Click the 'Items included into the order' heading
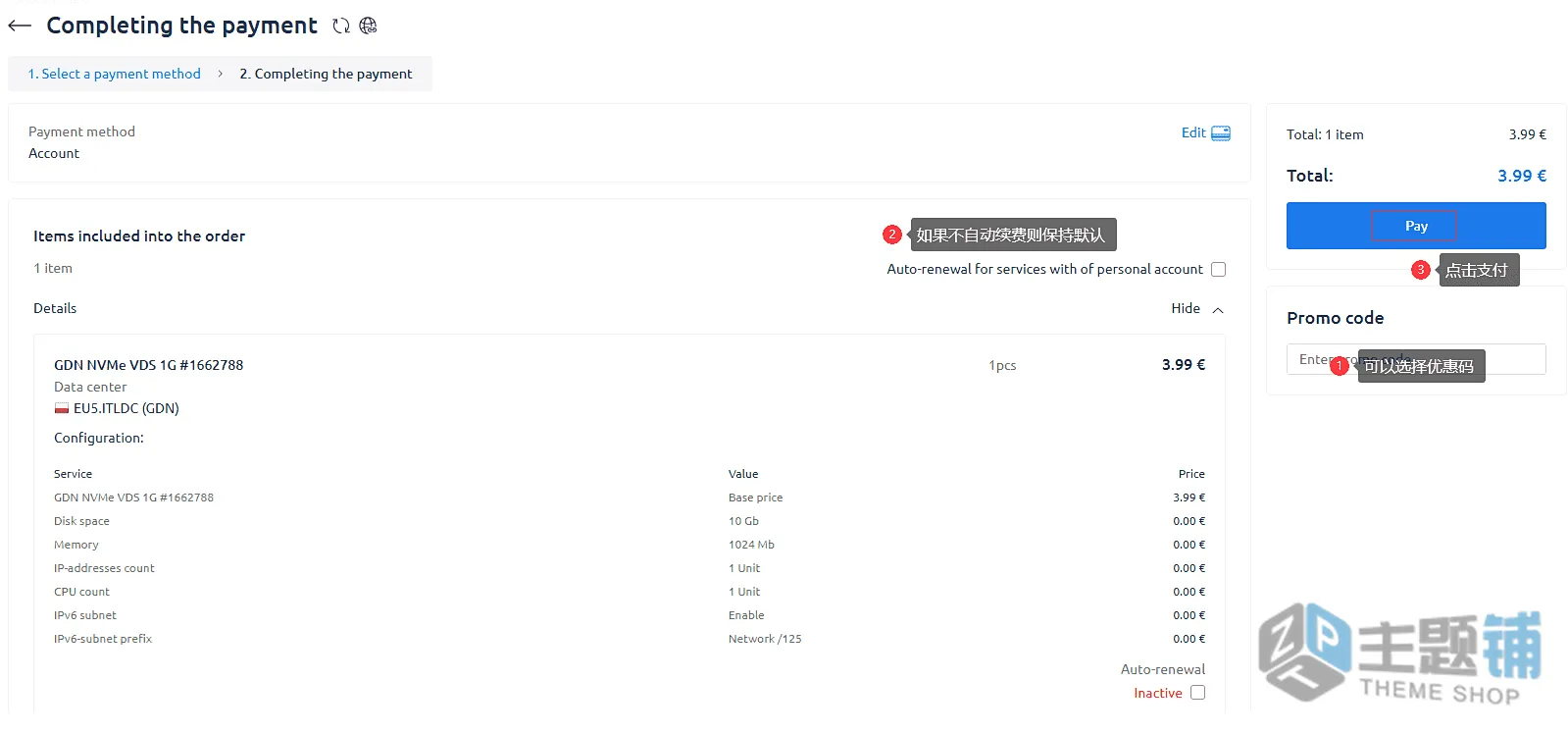The image size is (1568, 733). point(139,236)
